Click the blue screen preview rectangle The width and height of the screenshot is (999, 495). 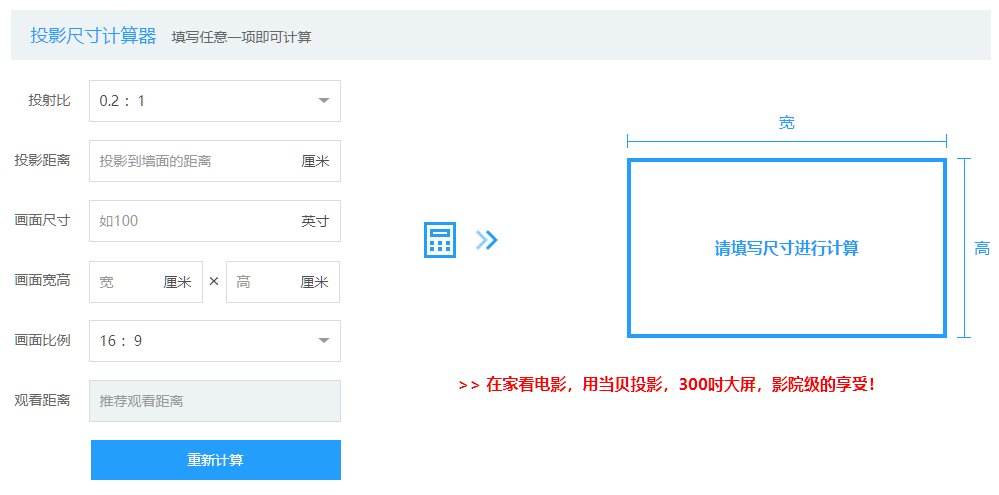786,249
